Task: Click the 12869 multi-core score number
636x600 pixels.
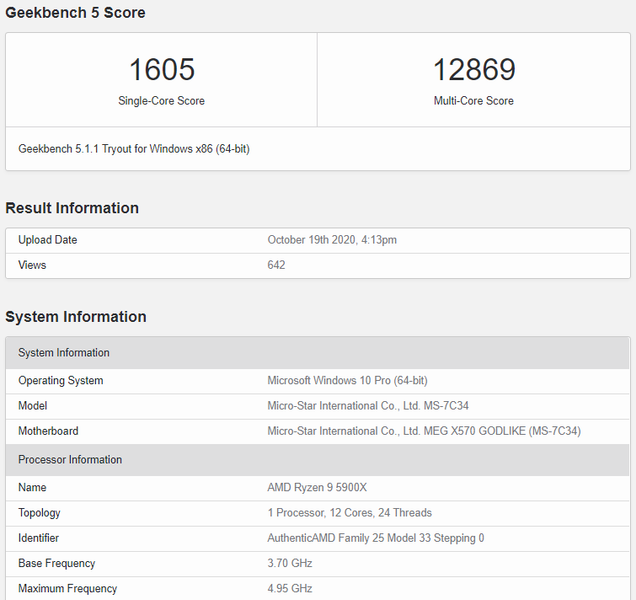Action: (474, 70)
